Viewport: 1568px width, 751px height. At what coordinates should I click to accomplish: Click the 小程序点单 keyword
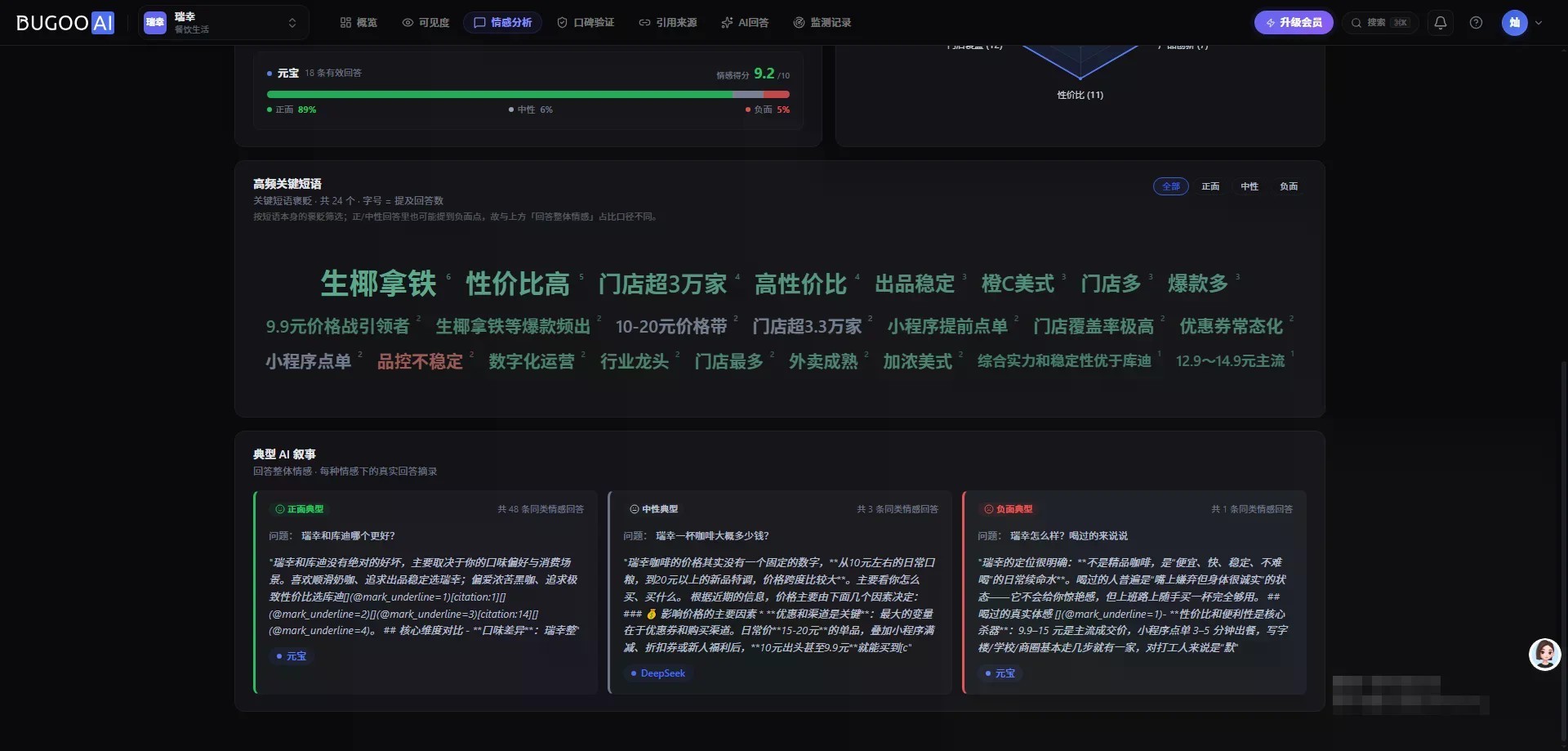308,361
